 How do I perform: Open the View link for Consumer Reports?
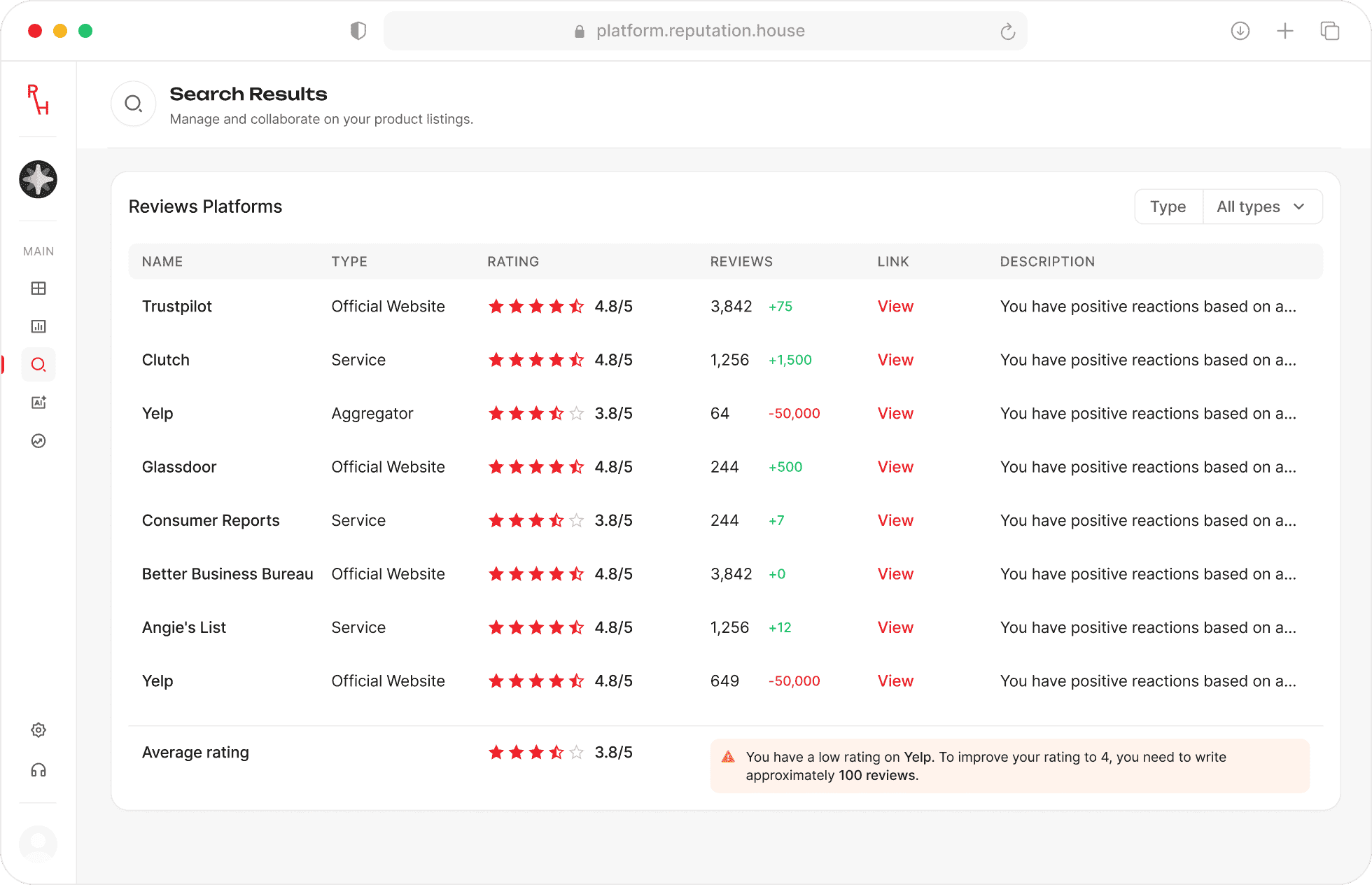pyautogui.click(x=895, y=521)
